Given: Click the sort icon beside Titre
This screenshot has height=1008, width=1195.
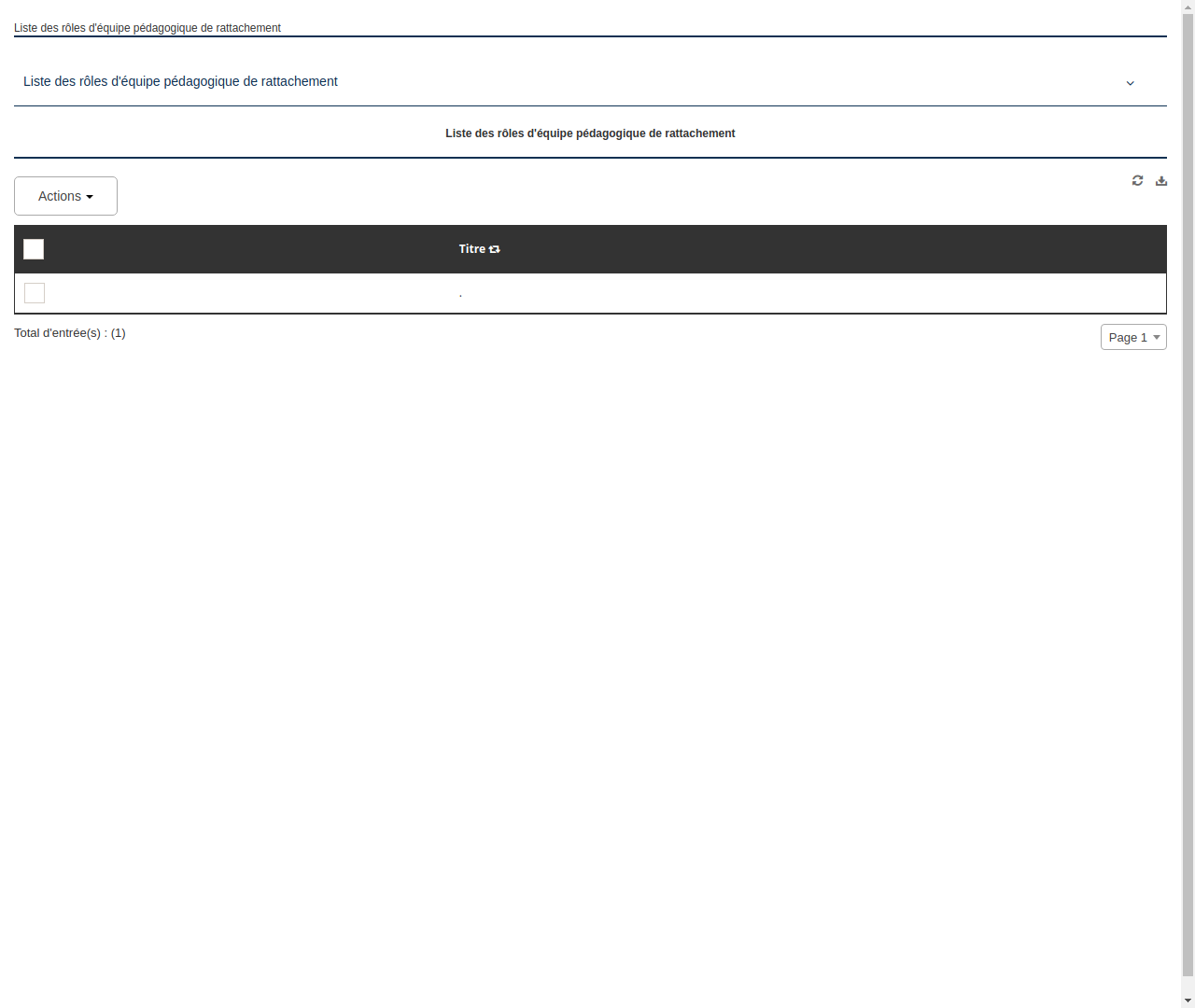Looking at the screenshot, I should [x=494, y=249].
